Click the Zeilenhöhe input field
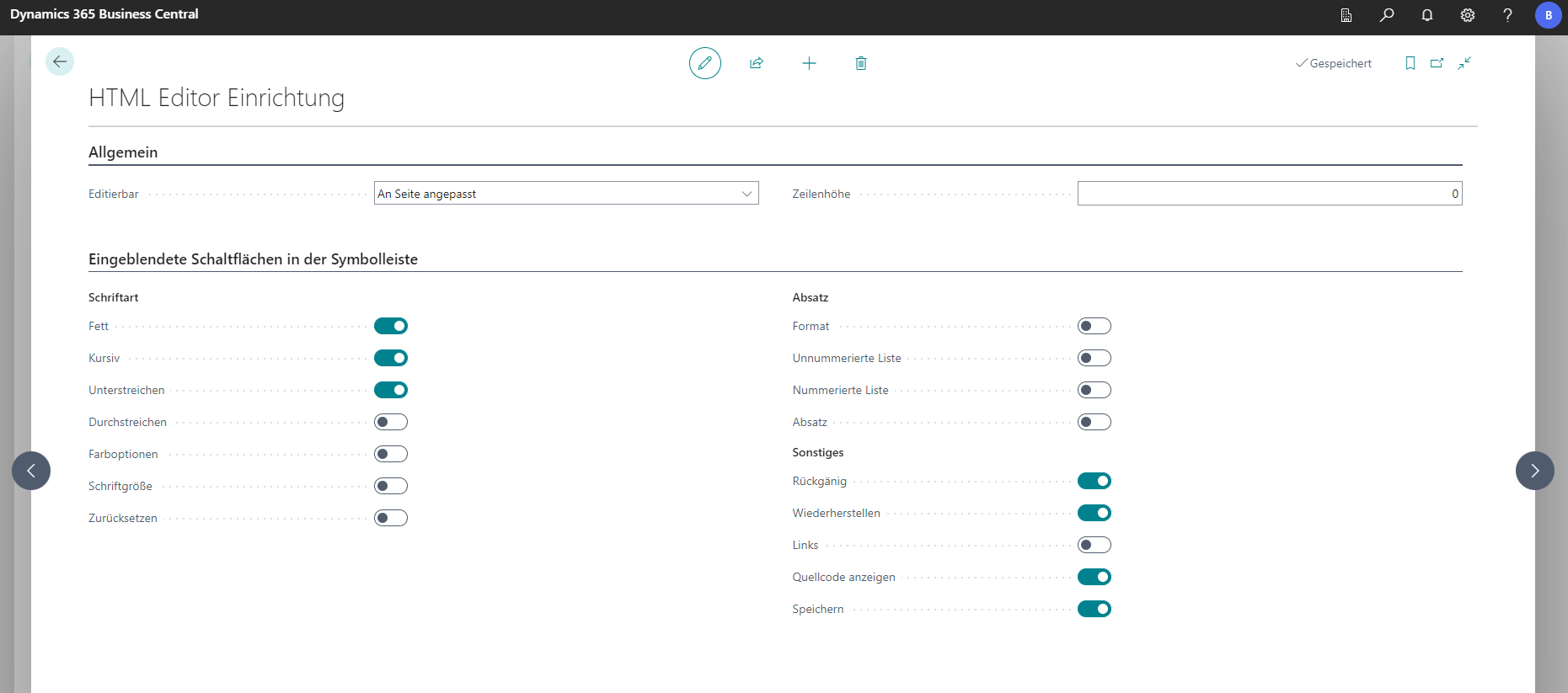The width and height of the screenshot is (1568, 693). click(x=1269, y=194)
